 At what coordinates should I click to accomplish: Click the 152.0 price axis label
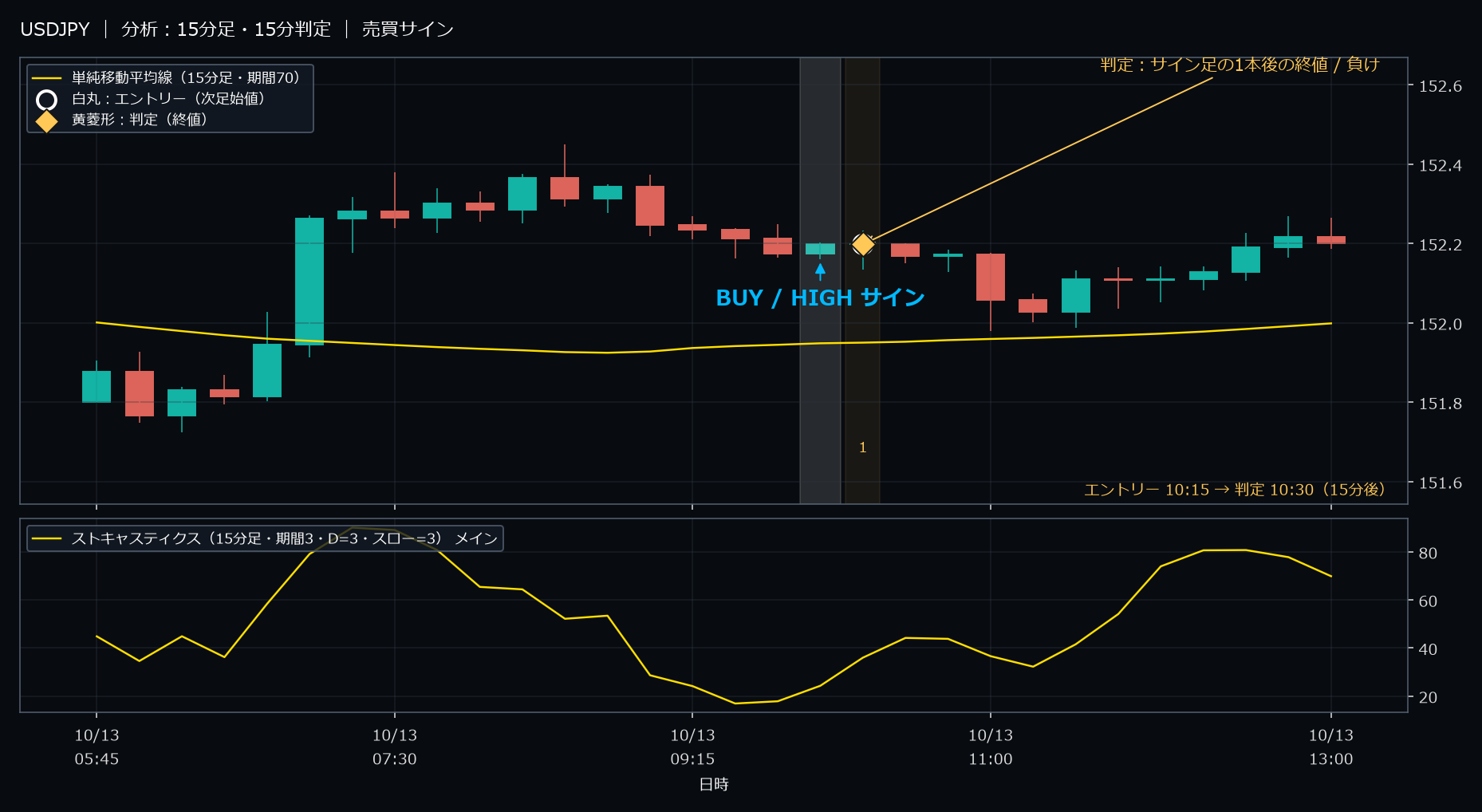1441,325
